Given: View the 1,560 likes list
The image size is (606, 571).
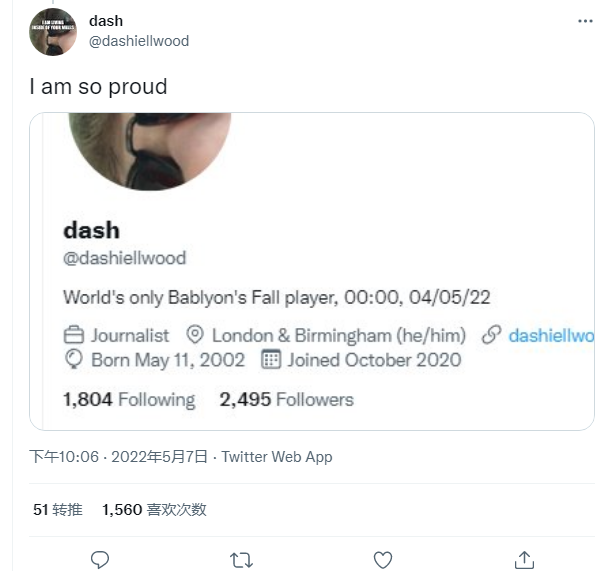Looking at the screenshot, I should coord(154,510).
